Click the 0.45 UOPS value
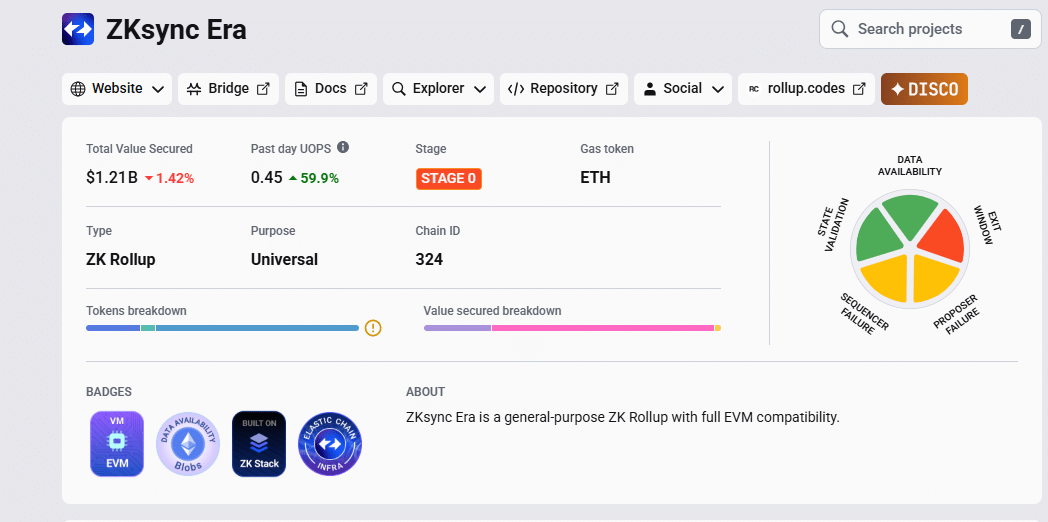The width and height of the screenshot is (1048, 522). click(267, 178)
